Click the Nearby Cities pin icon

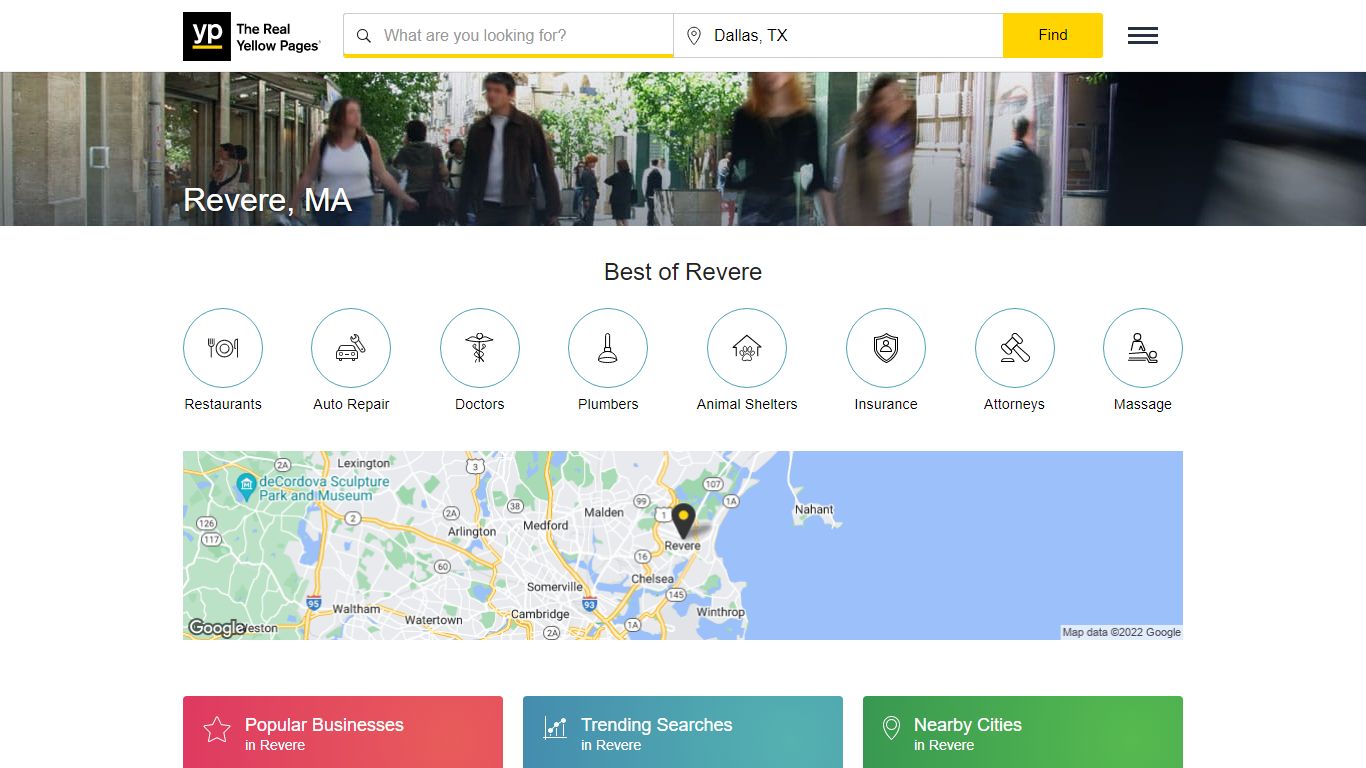coord(891,728)
